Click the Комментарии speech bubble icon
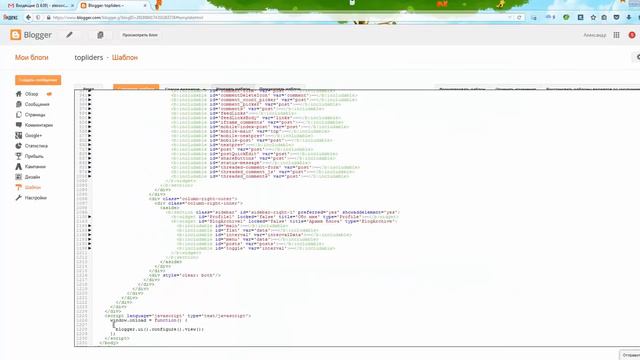 click(18, 125)
